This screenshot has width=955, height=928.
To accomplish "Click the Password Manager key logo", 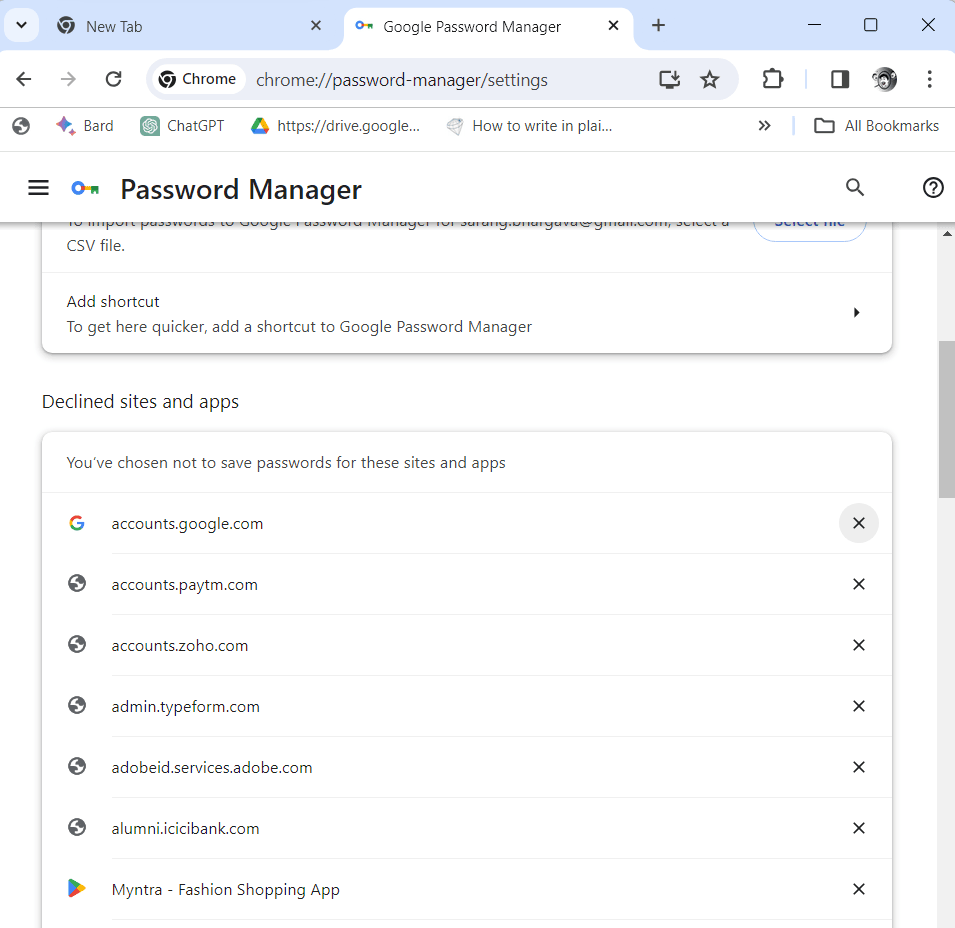I will (85, 187).
